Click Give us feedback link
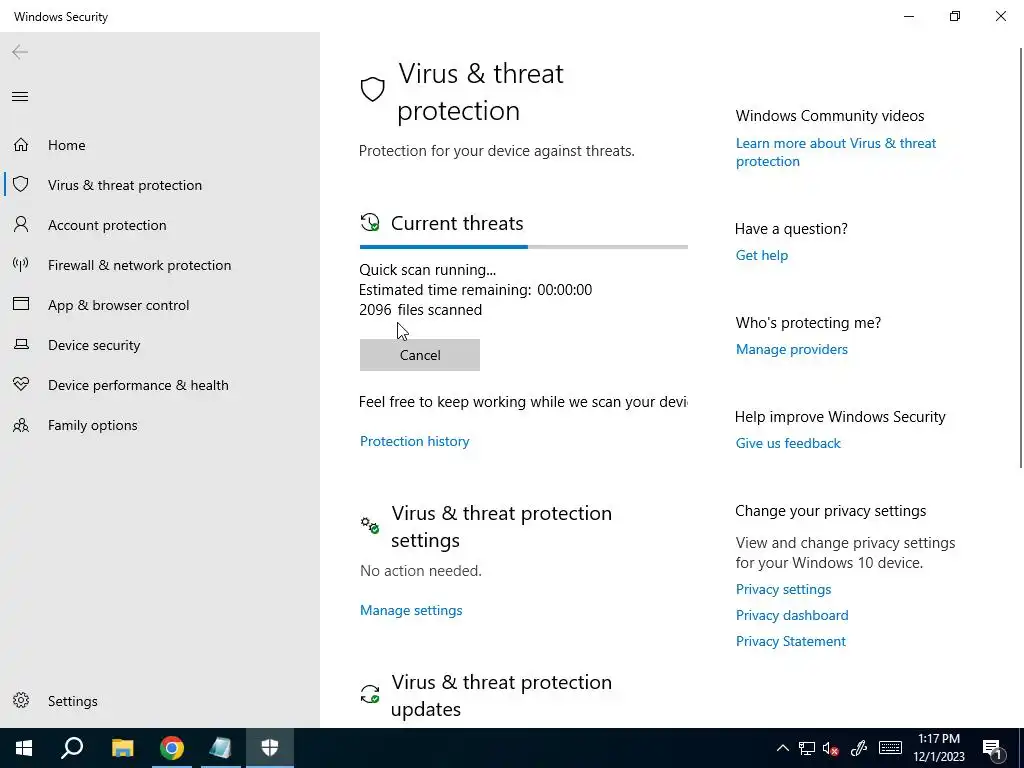Viewport: 1024px width, 768px height. [788, 443]
